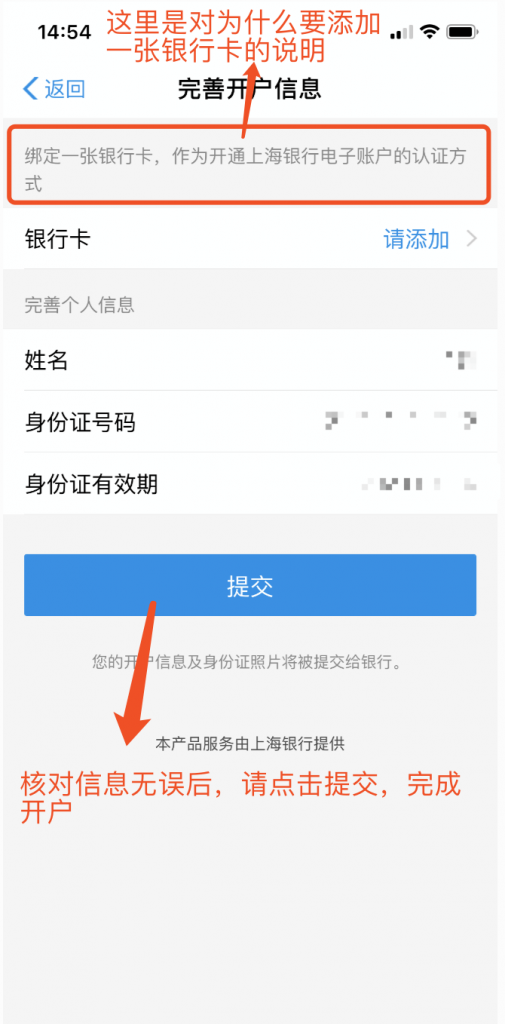Viewport: 505px width, 1024px height.
Task: Tap the 完善开户信息 page title
Action: pyautogui.click(x=250, y=89)
